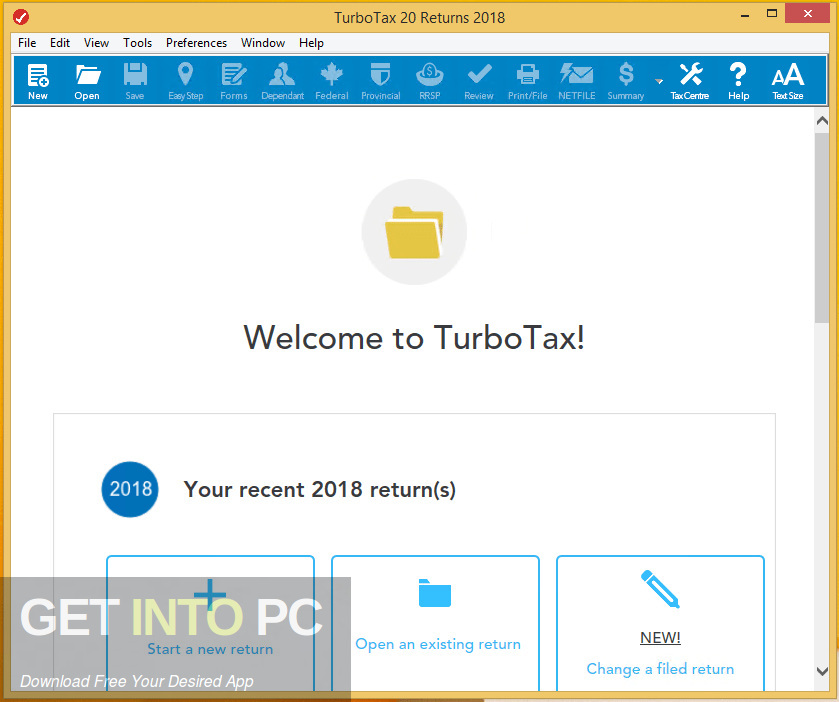Open the Help menu in menu bar
839x702 pixels.
tap(311, 43)
